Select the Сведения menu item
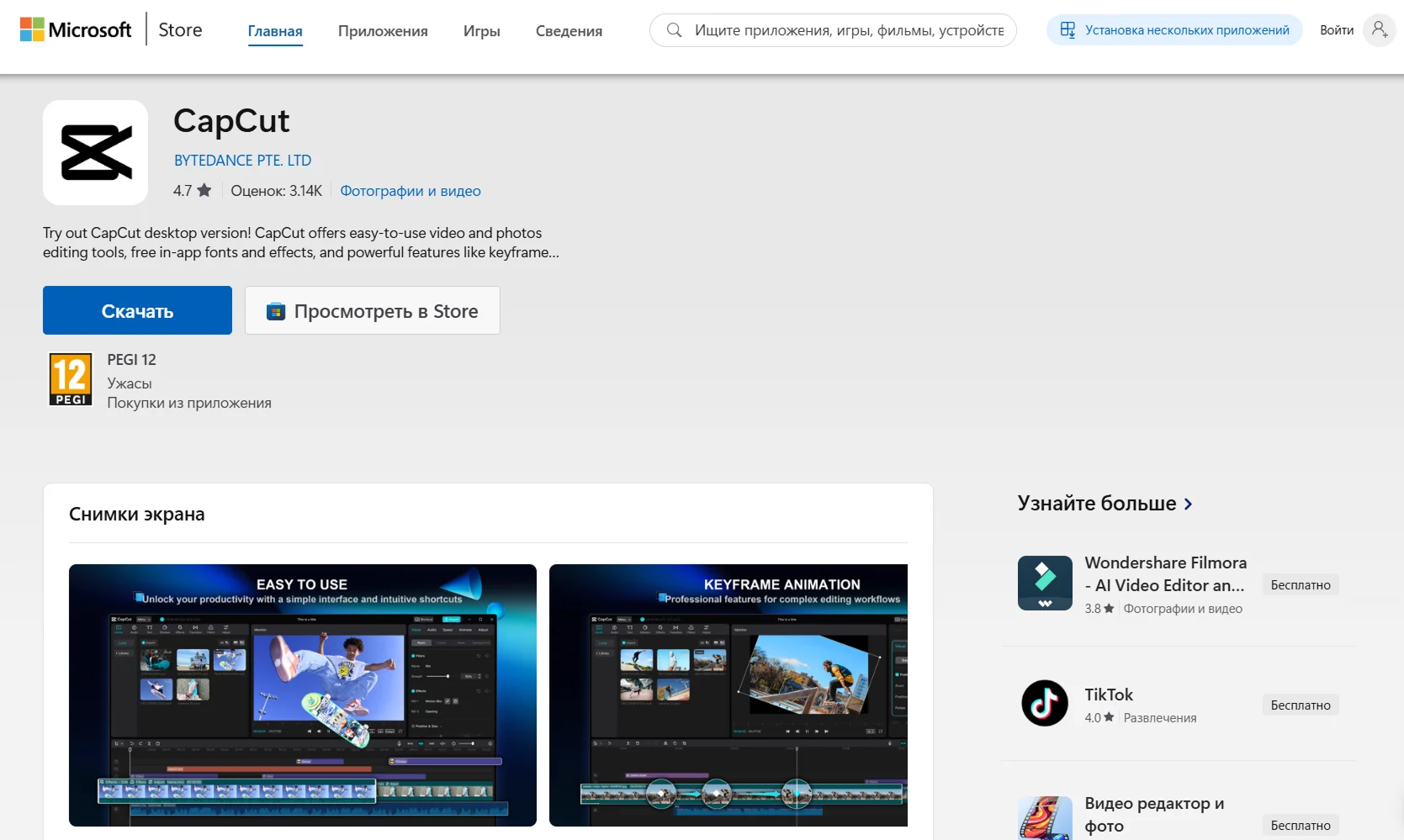Image resolution: width=1404 pixels, height=840 pixels. pos(568,29)
